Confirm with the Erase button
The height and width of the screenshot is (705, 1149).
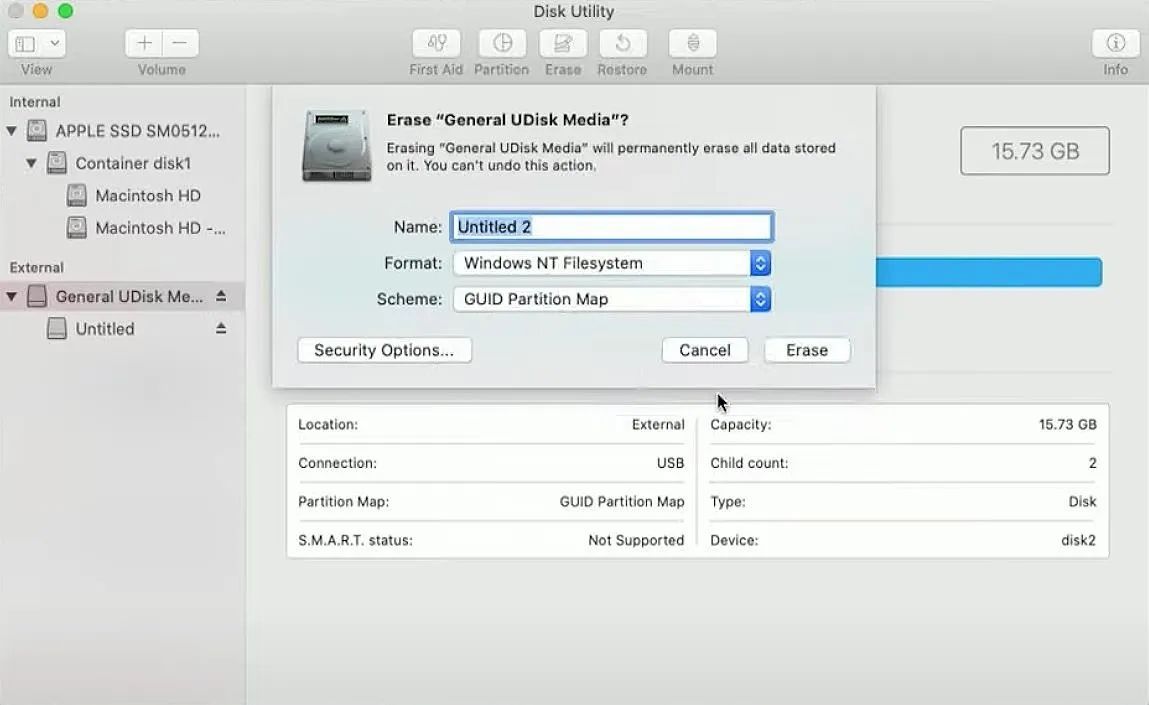click(807, 350)
